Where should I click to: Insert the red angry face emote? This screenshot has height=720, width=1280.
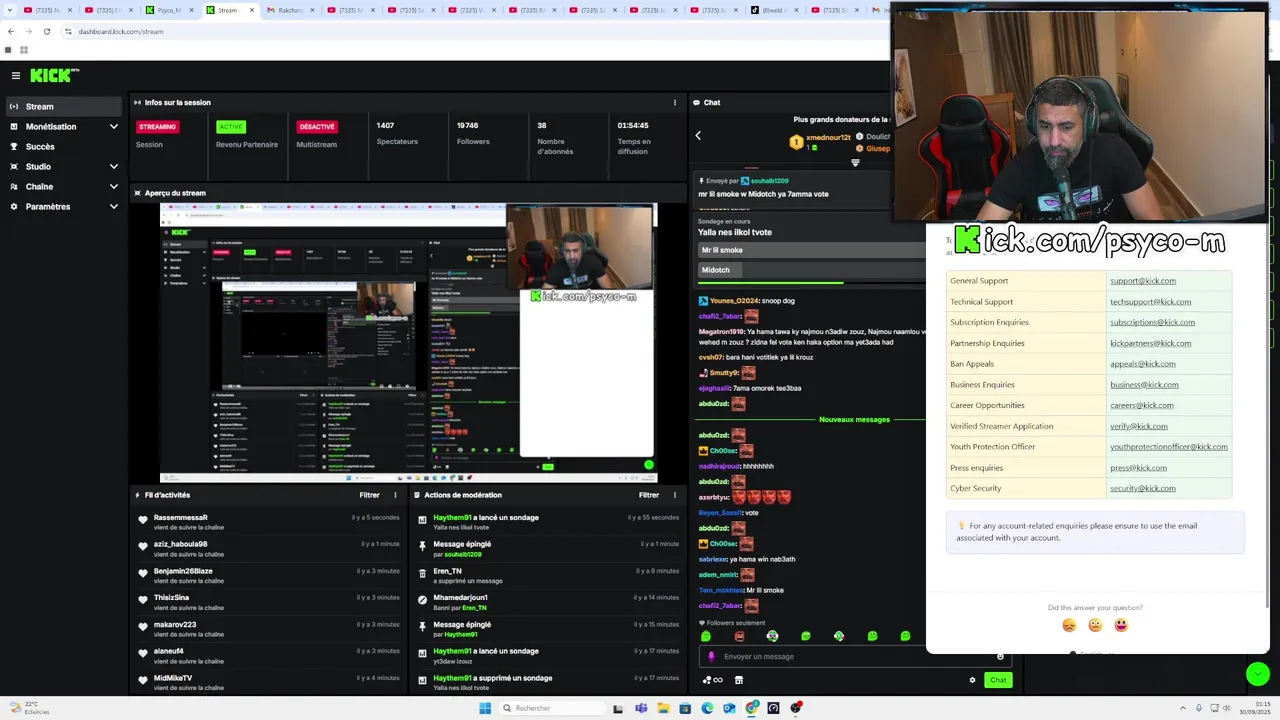coord(739,636)
